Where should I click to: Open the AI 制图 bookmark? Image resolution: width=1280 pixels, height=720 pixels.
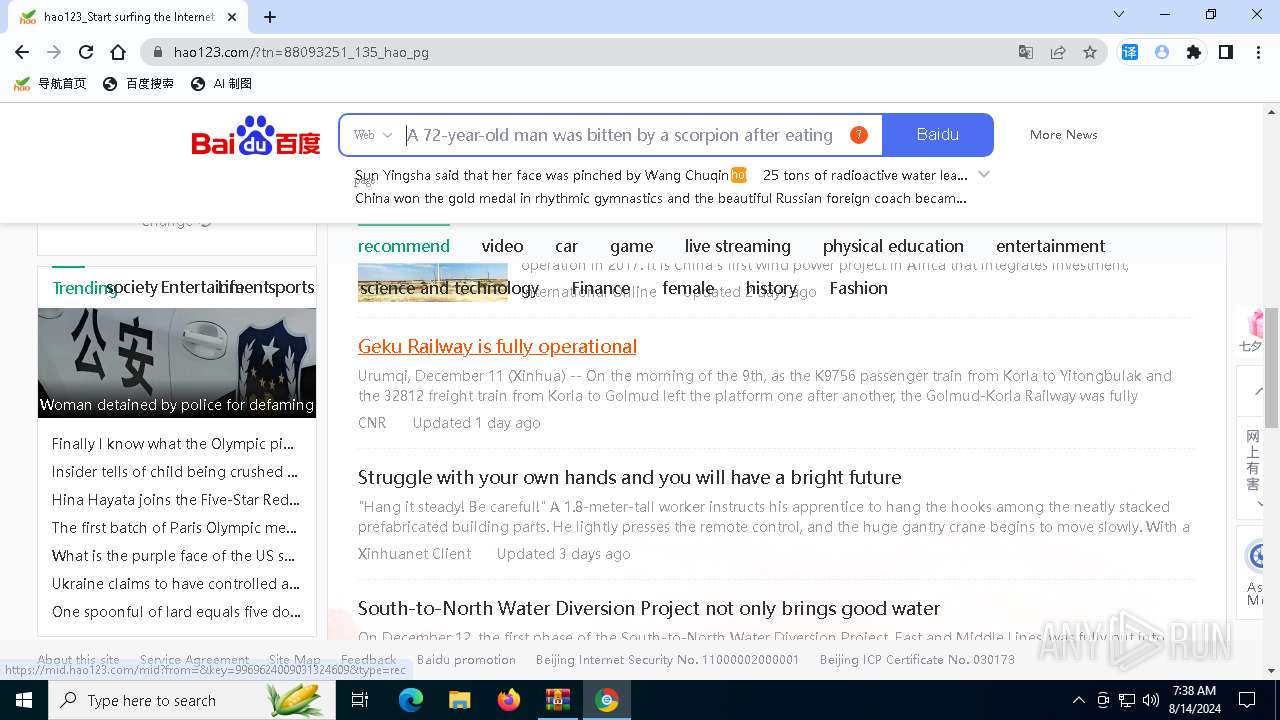tap(221, 84)
